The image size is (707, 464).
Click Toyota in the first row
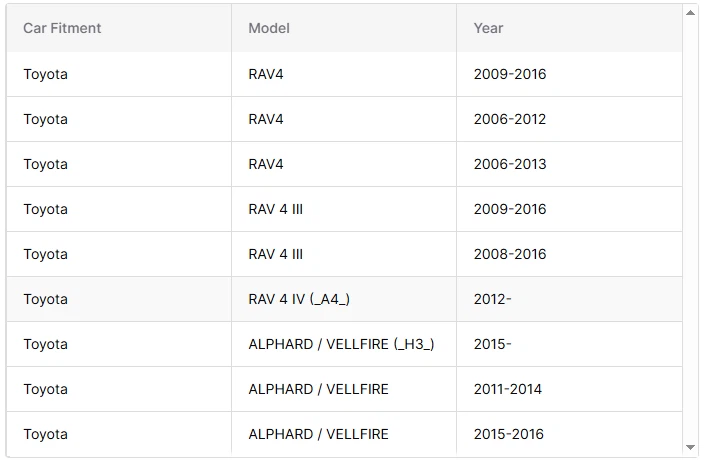click(46, 74)
